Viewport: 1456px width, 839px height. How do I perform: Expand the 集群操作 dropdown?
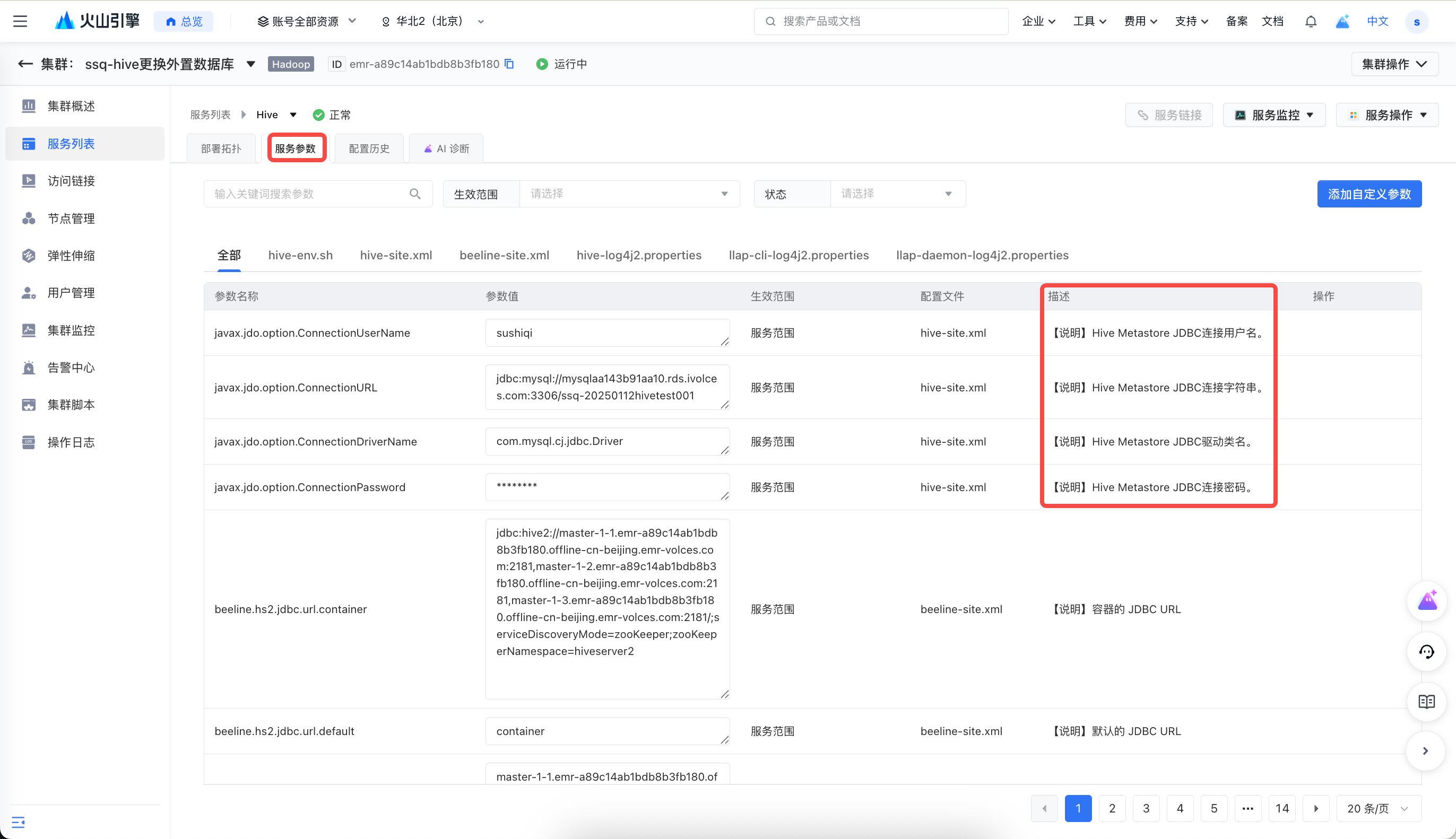click(x=1394, y=64)
